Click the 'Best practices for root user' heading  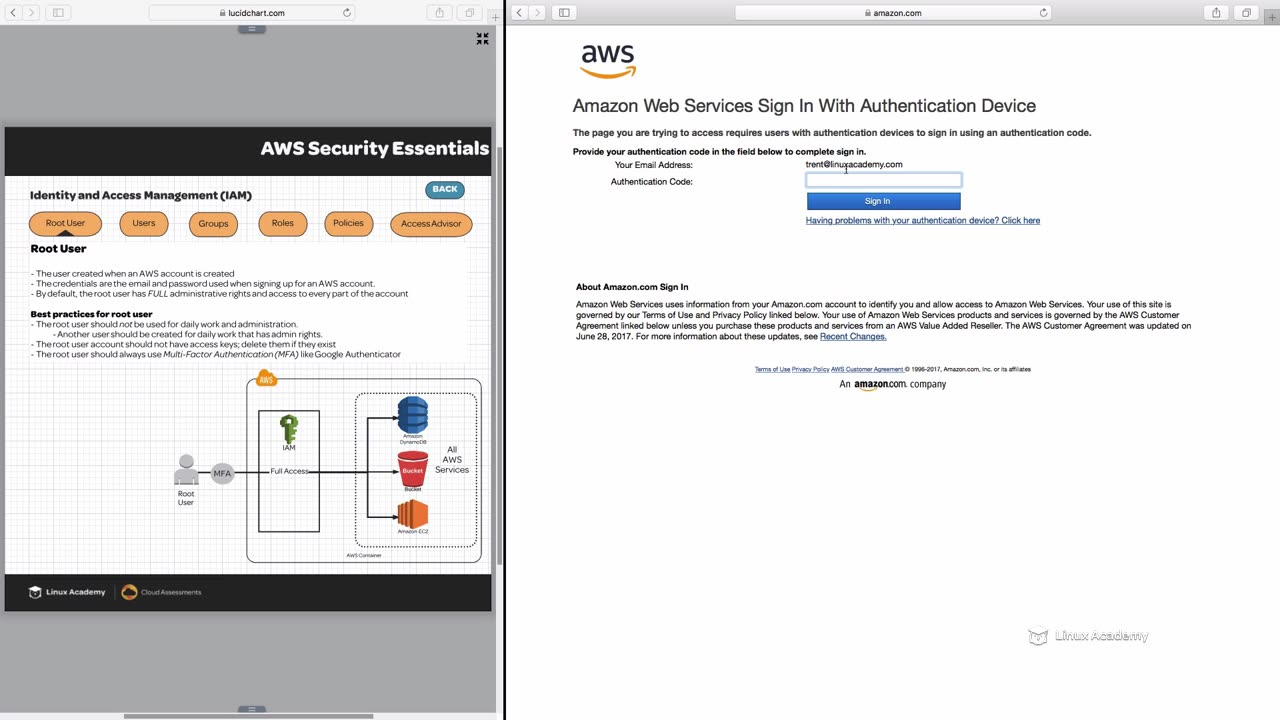point(91,315)
